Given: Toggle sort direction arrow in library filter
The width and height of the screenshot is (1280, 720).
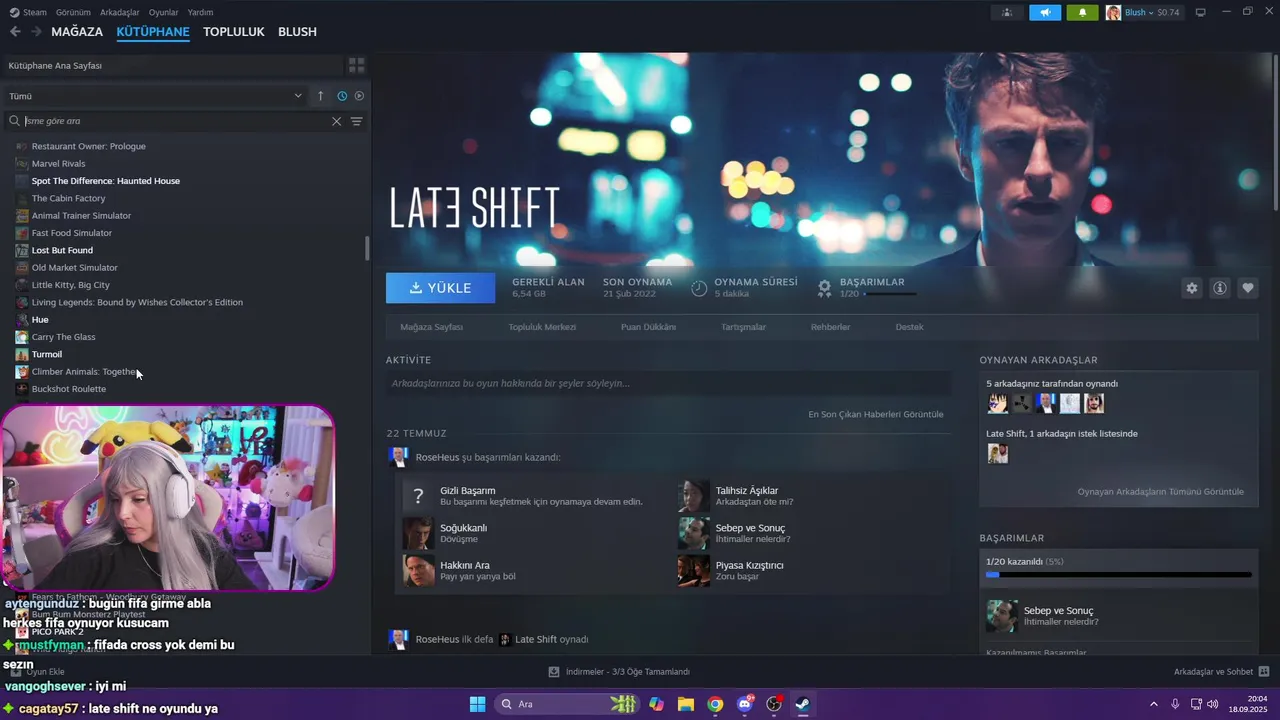Looking at the screenshot, I should [x=320, y=96].
